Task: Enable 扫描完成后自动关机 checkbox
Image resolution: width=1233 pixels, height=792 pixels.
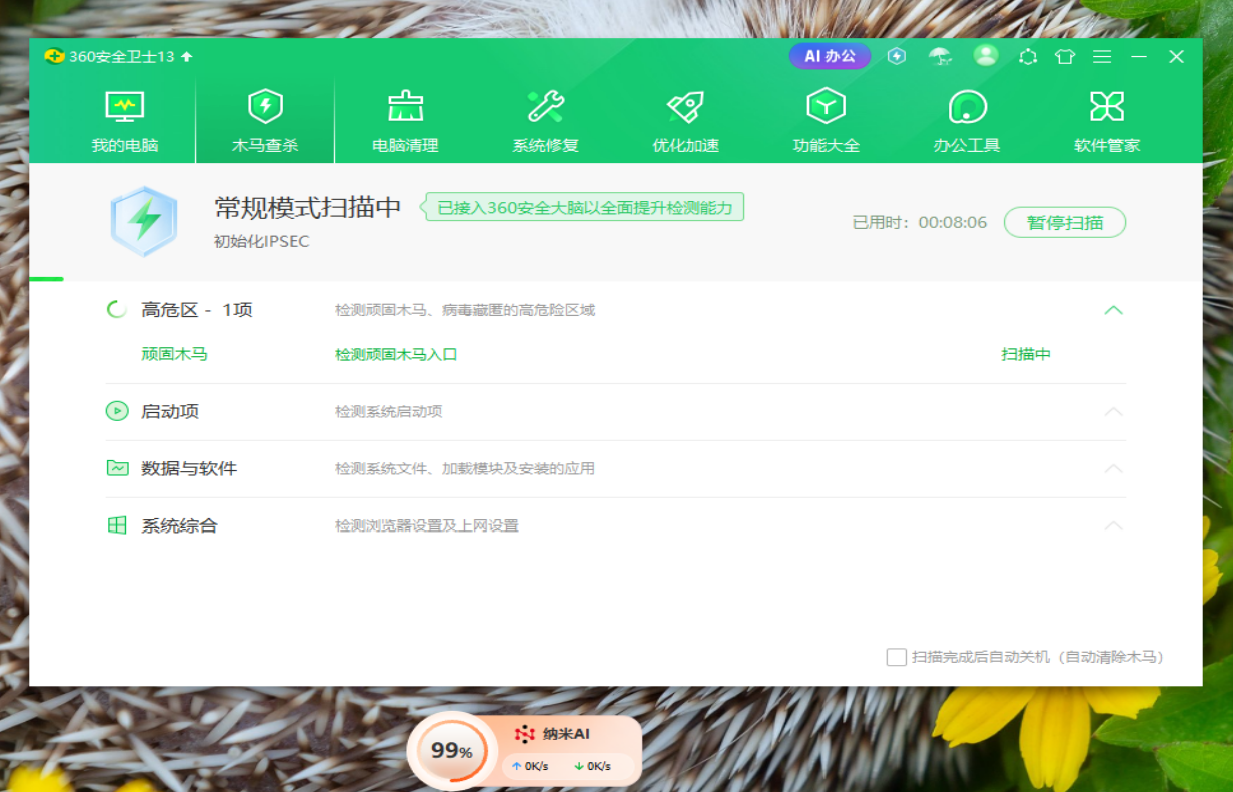Action: (x=897, y=657)
